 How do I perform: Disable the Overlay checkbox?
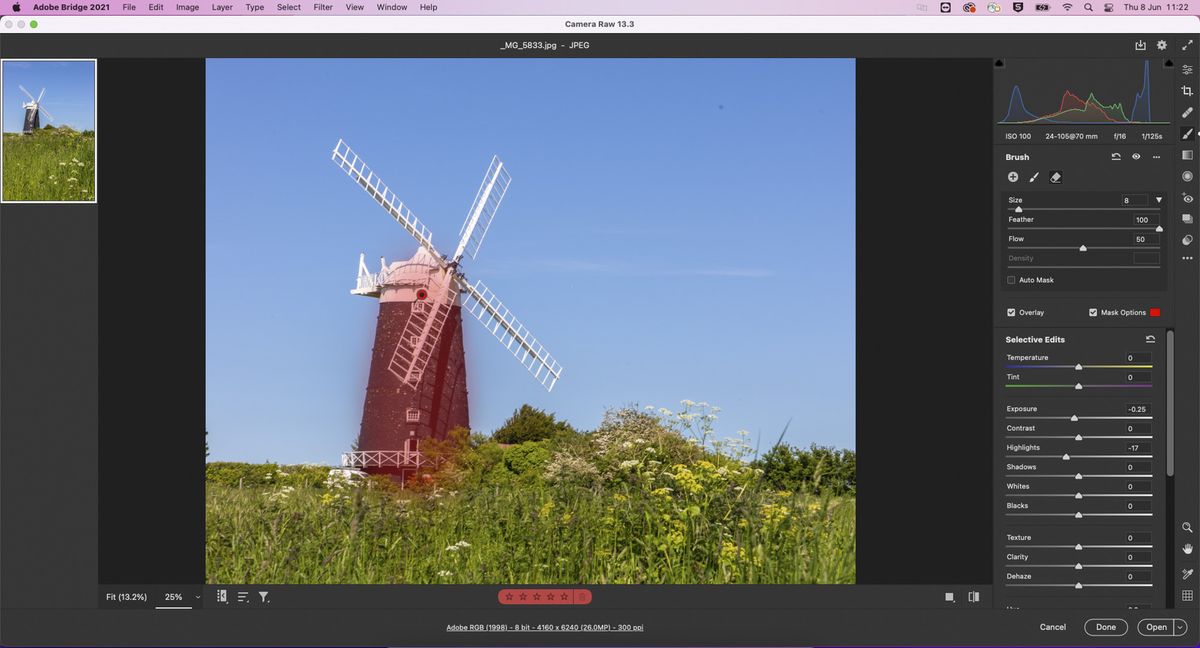click(1011, 312)
